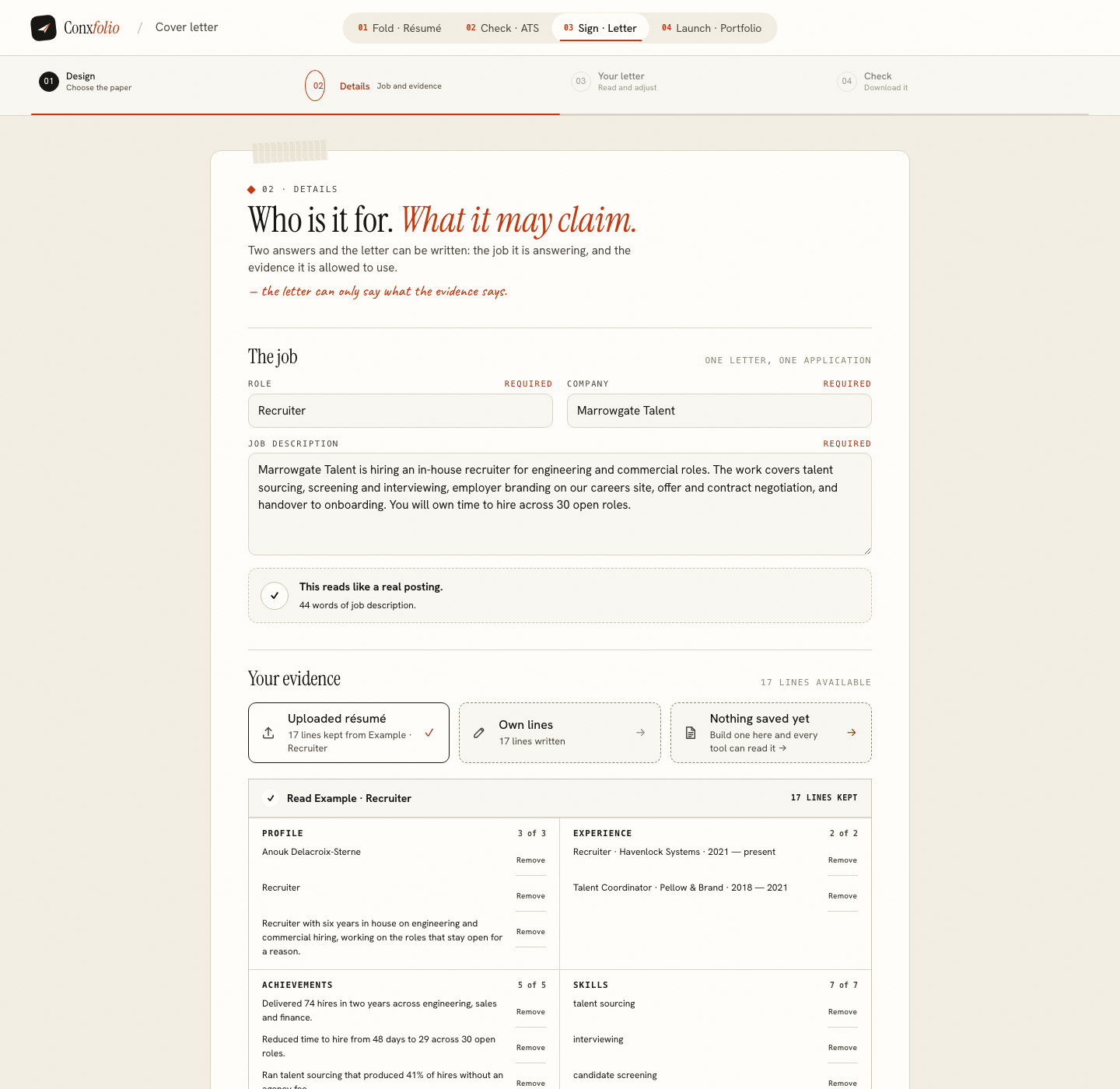
Task: Click the '7 of 7' skills count
Action: click(x=843, y=985)
